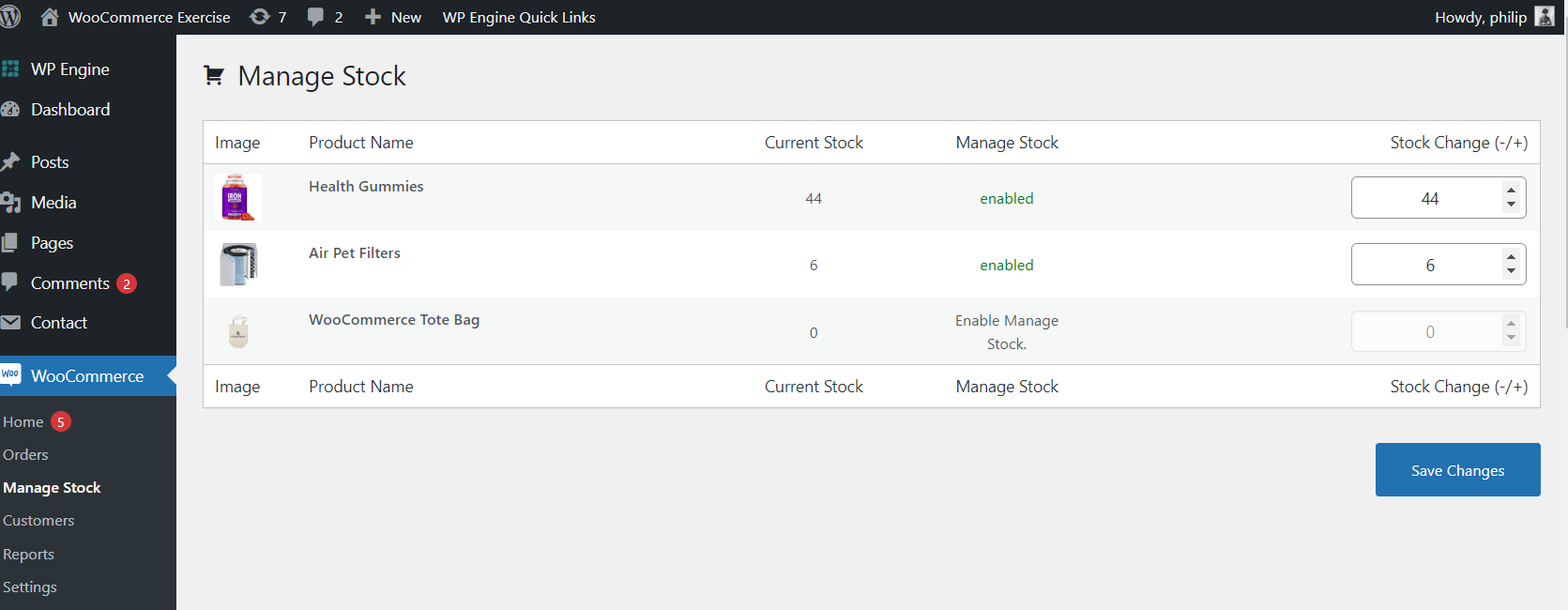
Task: Click the Contact envelope icon
Action: click(x=10, y=322)
